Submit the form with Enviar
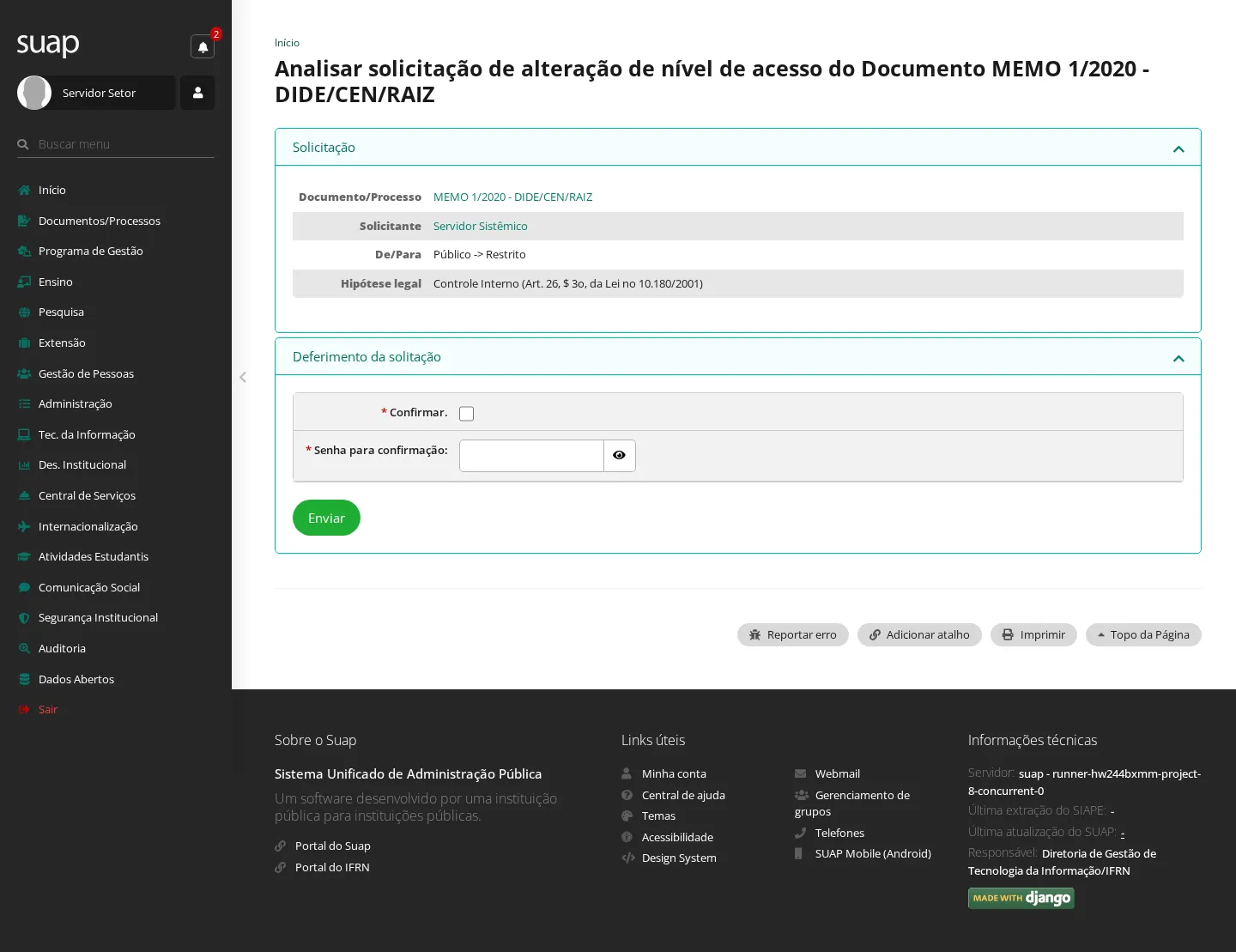This screenshot has height=952, width=1236. pos(326,518)
